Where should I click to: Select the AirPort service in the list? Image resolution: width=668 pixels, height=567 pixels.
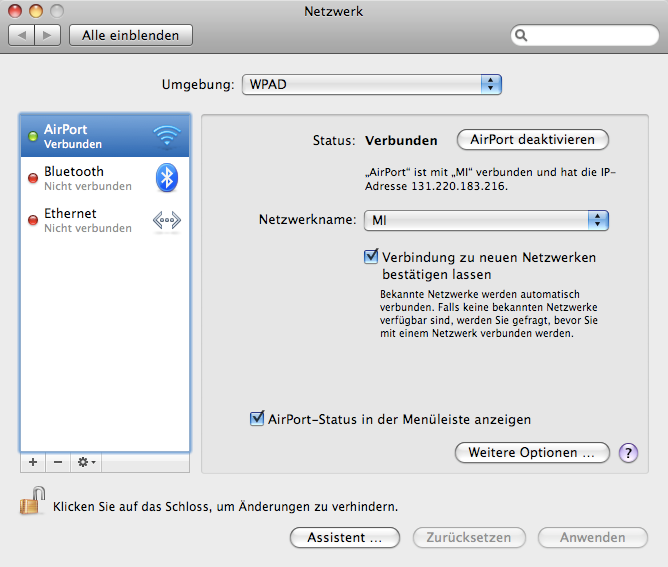(x=105, y=136)
